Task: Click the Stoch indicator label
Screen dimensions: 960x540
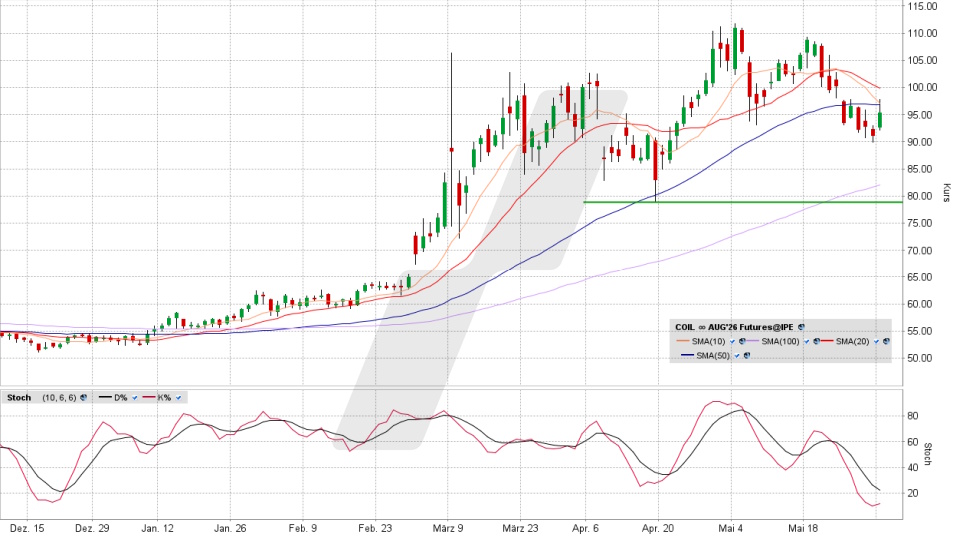Action: click(x=19, y=397)
